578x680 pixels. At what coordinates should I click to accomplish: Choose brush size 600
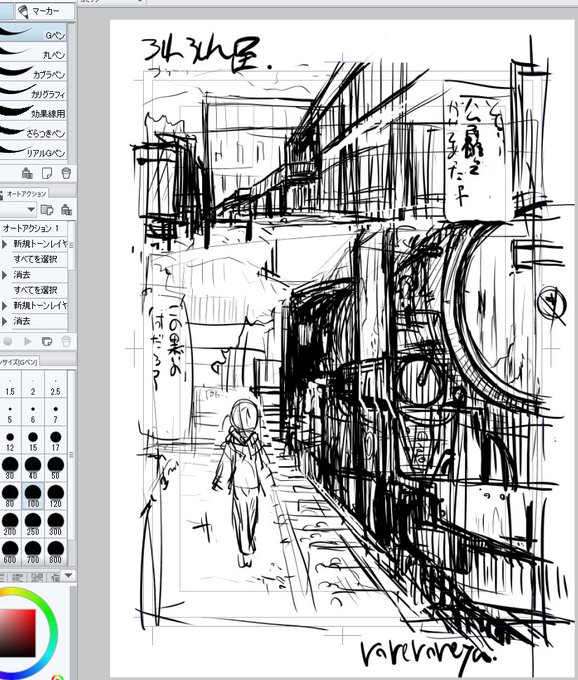[x=10, y=552]
